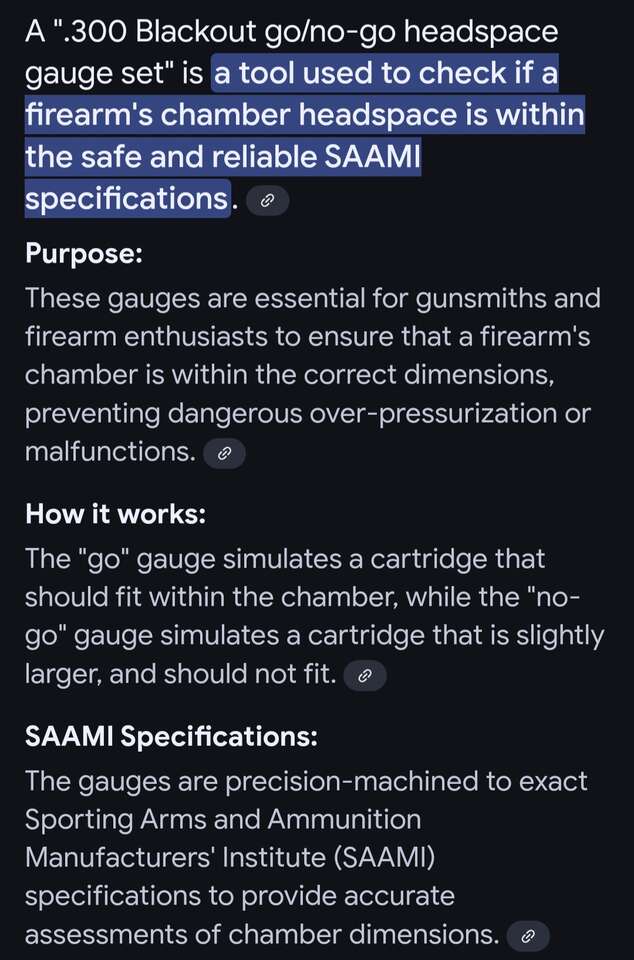This screenshot has width=634, height=960.
Task: Click "go" gauge text in How it works
Action: (x=110, y=559)
